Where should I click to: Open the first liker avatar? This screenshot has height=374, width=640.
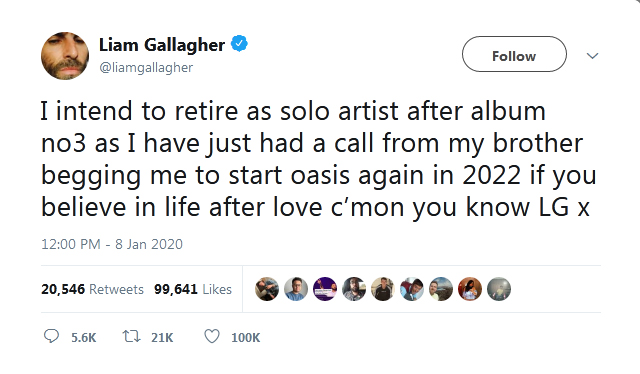pyautogui.click(x=267, y=289)
